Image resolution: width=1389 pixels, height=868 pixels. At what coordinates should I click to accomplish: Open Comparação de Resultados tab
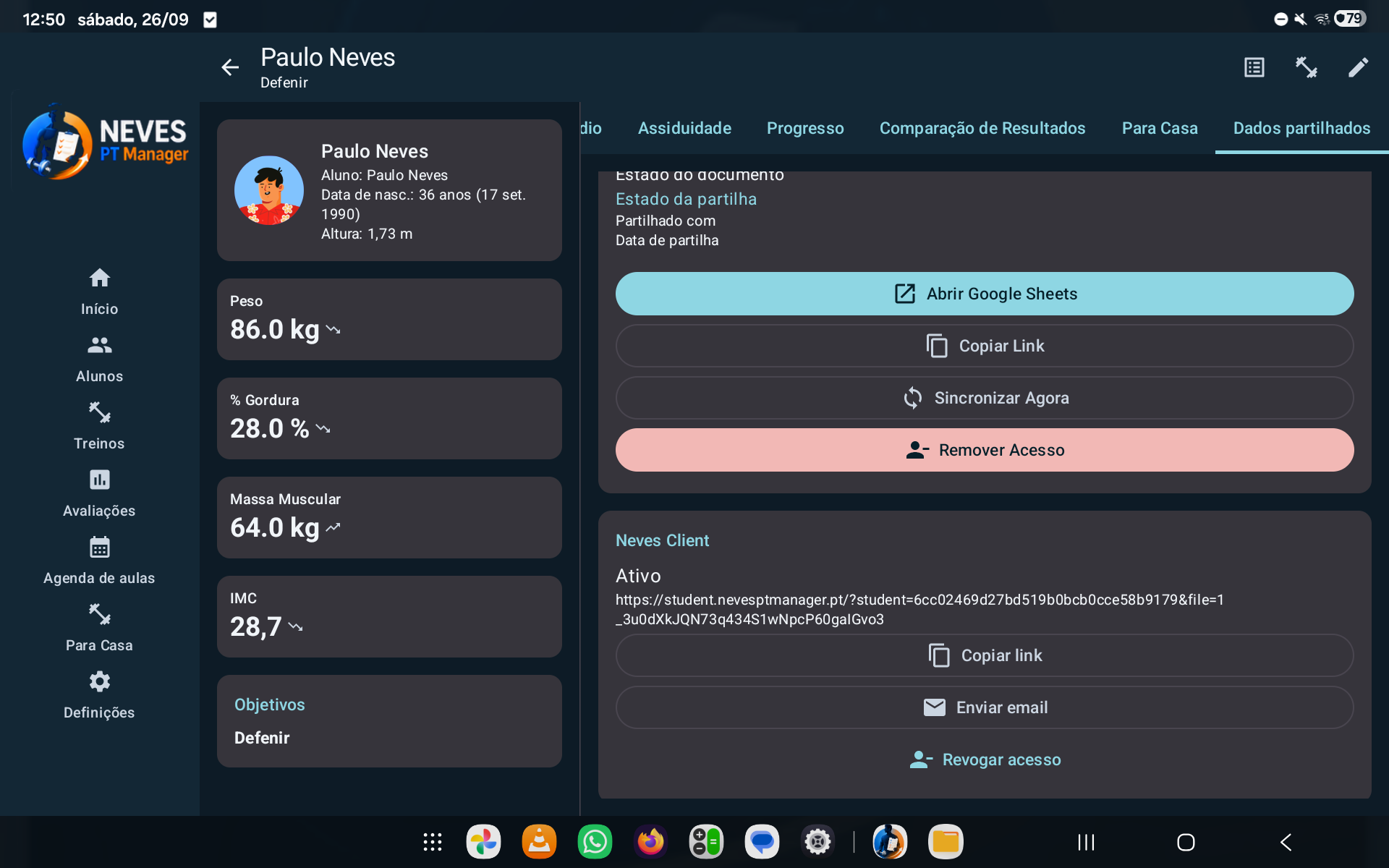982,128
